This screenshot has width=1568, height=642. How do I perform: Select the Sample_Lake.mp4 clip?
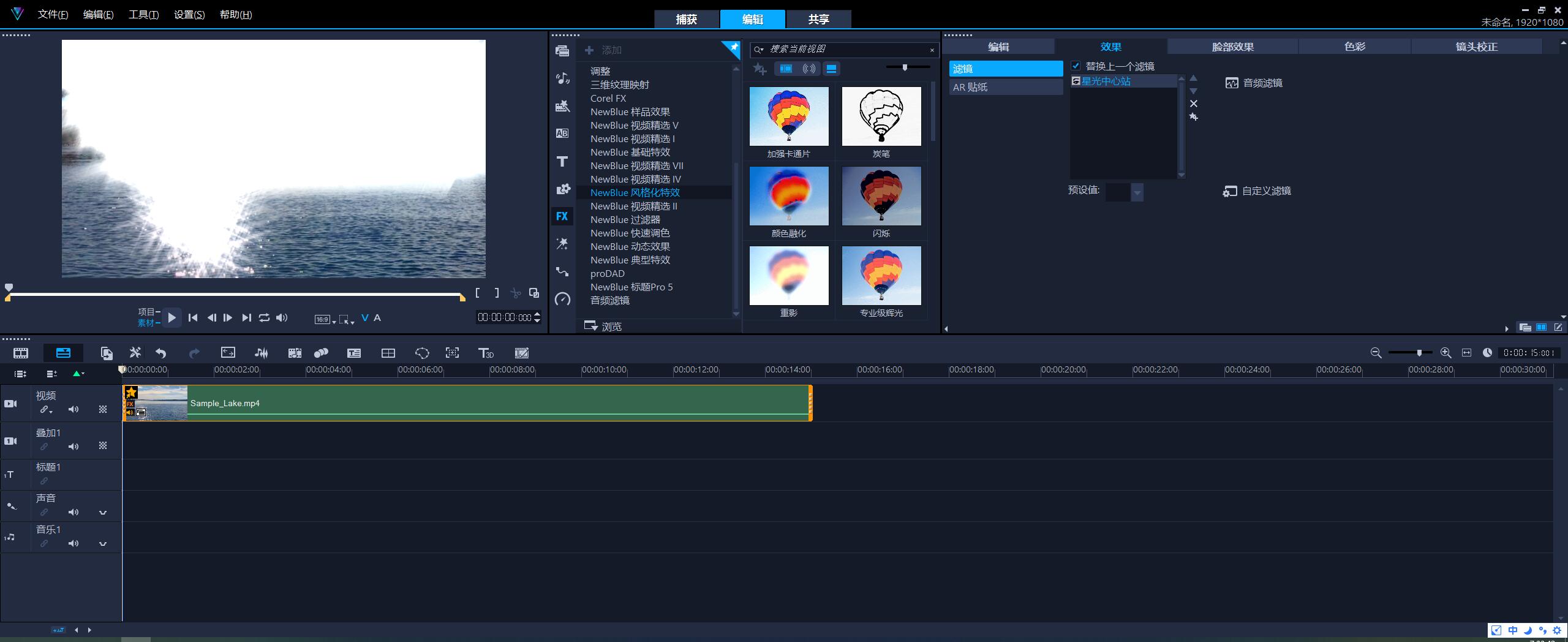click(x=467, y=403)
